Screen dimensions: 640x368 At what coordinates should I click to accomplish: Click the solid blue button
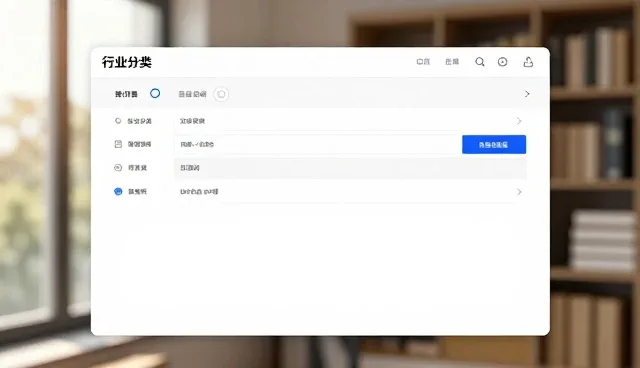tap(494, 144)
